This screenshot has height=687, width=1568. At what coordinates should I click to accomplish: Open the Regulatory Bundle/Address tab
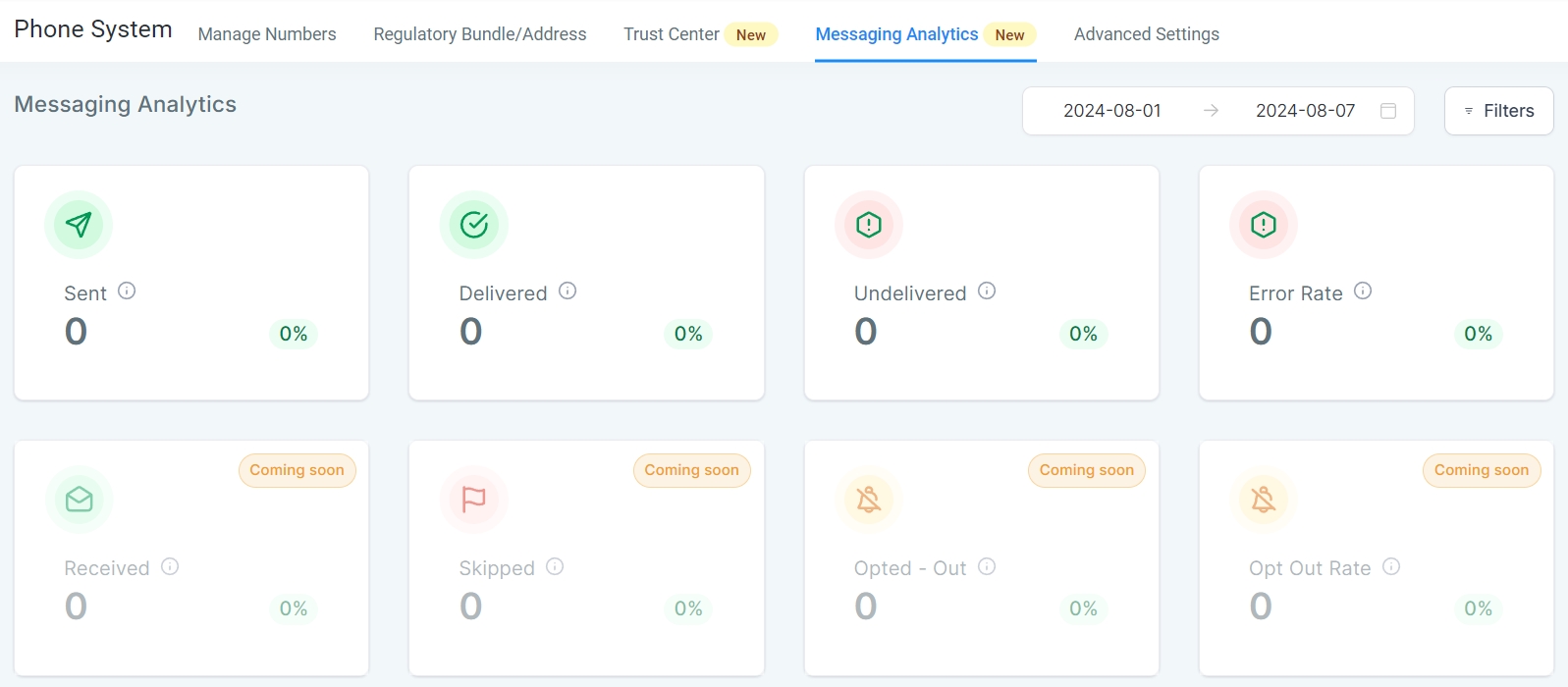point(480,34)
